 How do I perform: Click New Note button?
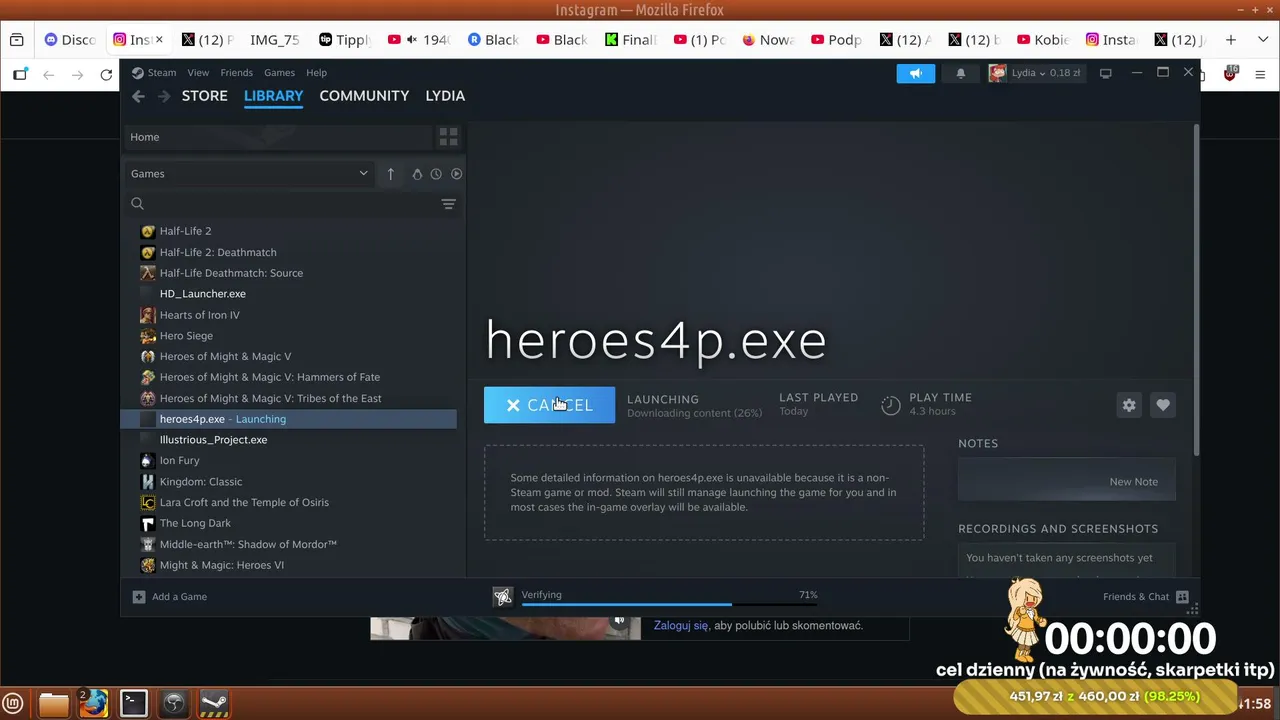pyautogui.click(x=1066, y=481)
